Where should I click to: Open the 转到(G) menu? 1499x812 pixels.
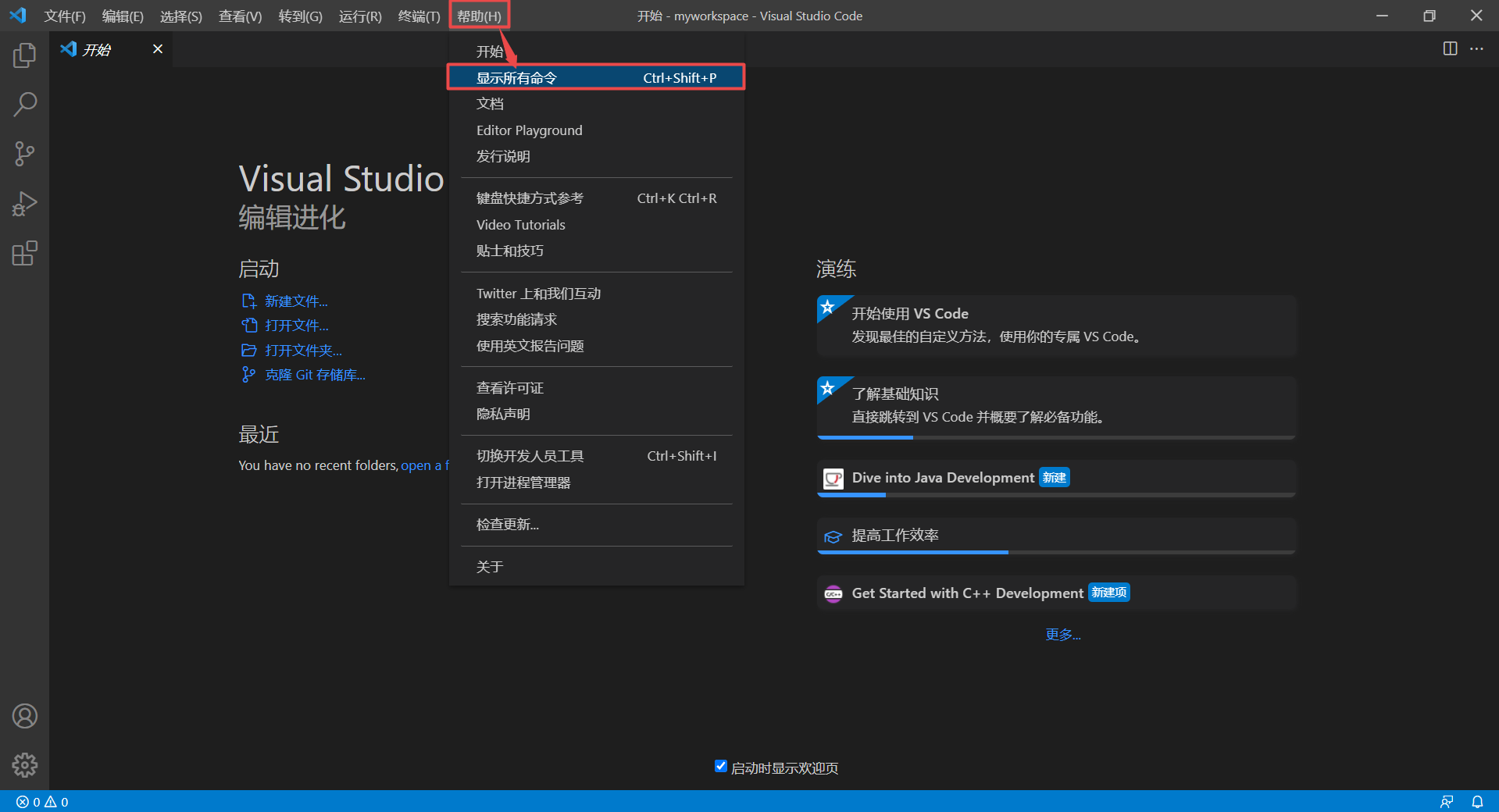pos(300,16)
